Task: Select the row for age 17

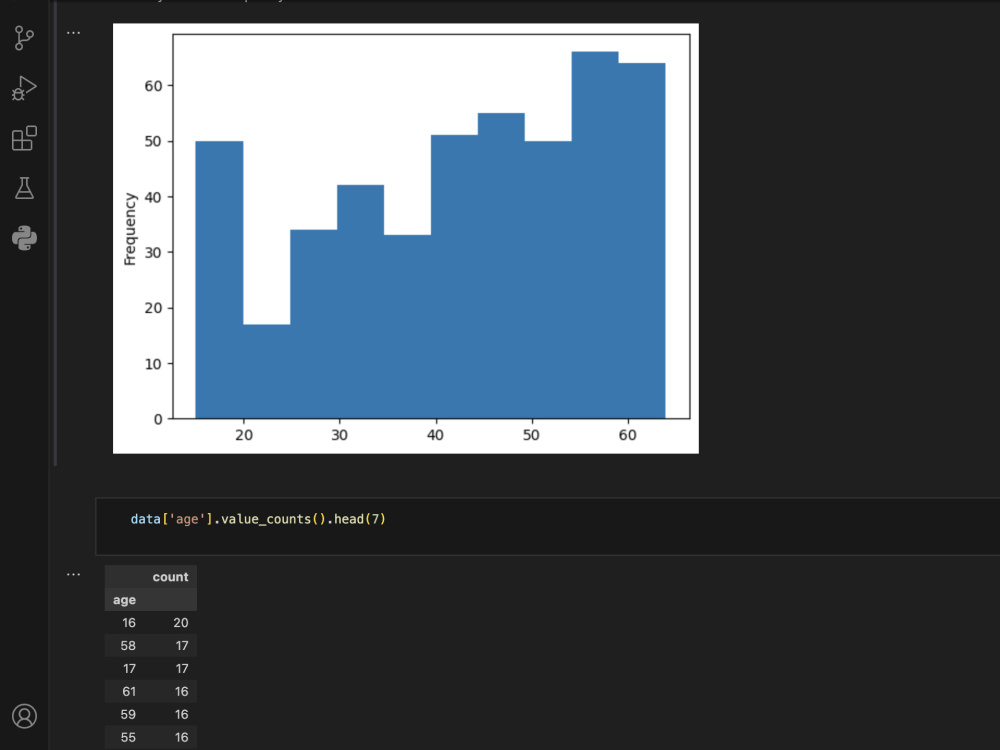Action: coord(151,668)
